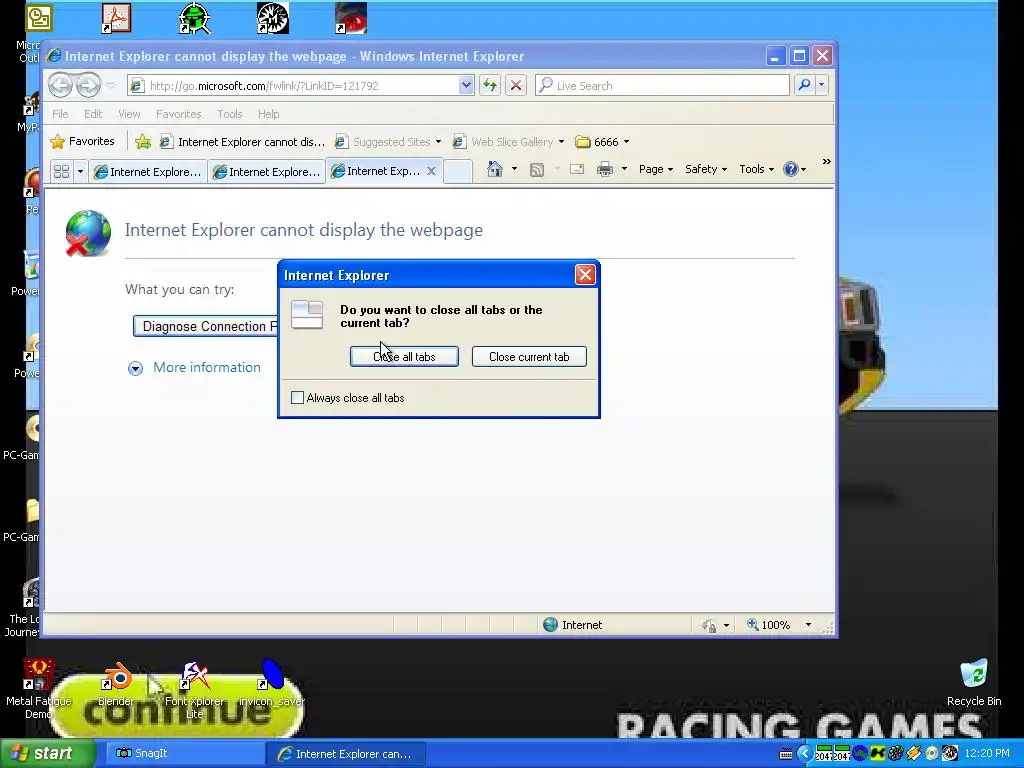The height and width of the screenshot is (768, 1024).
Task: Expand the address bar history dropdown
Action: 466,85
